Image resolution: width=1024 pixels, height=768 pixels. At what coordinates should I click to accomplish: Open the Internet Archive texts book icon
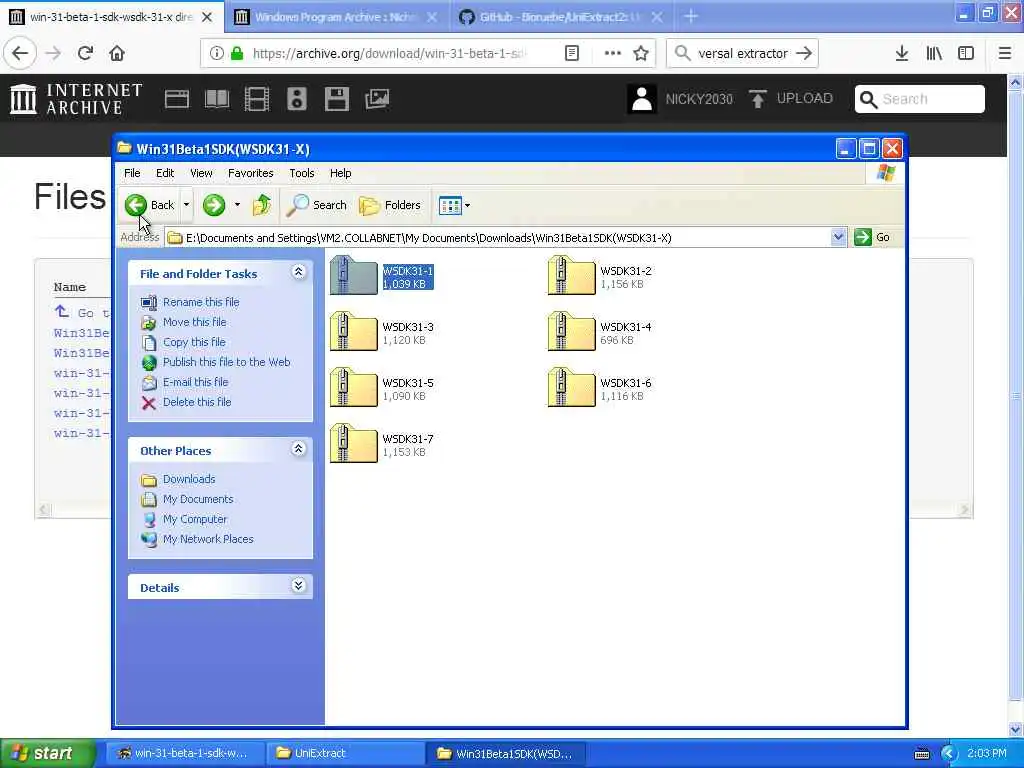point(217,99)
